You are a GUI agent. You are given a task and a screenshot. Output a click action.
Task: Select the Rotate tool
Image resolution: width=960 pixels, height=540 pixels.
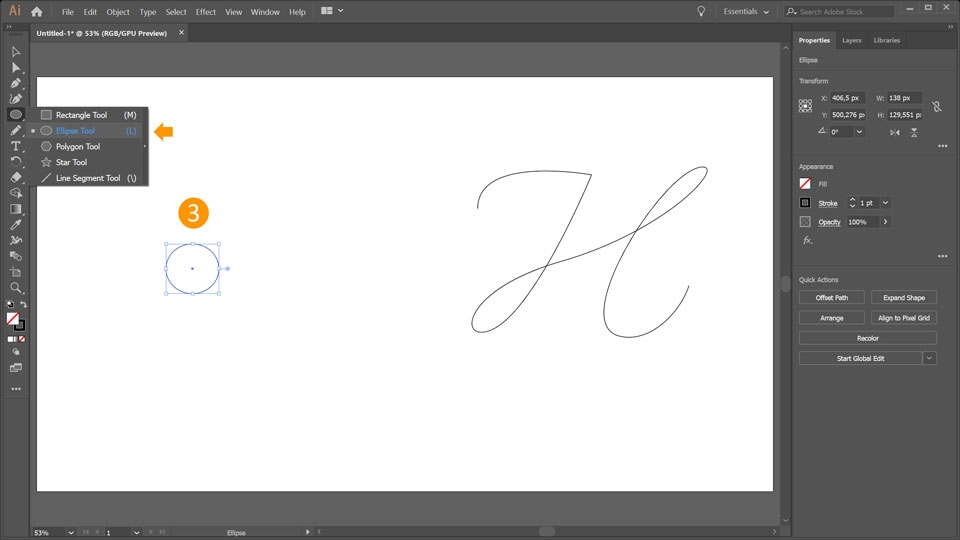click(x=16, y=162)
